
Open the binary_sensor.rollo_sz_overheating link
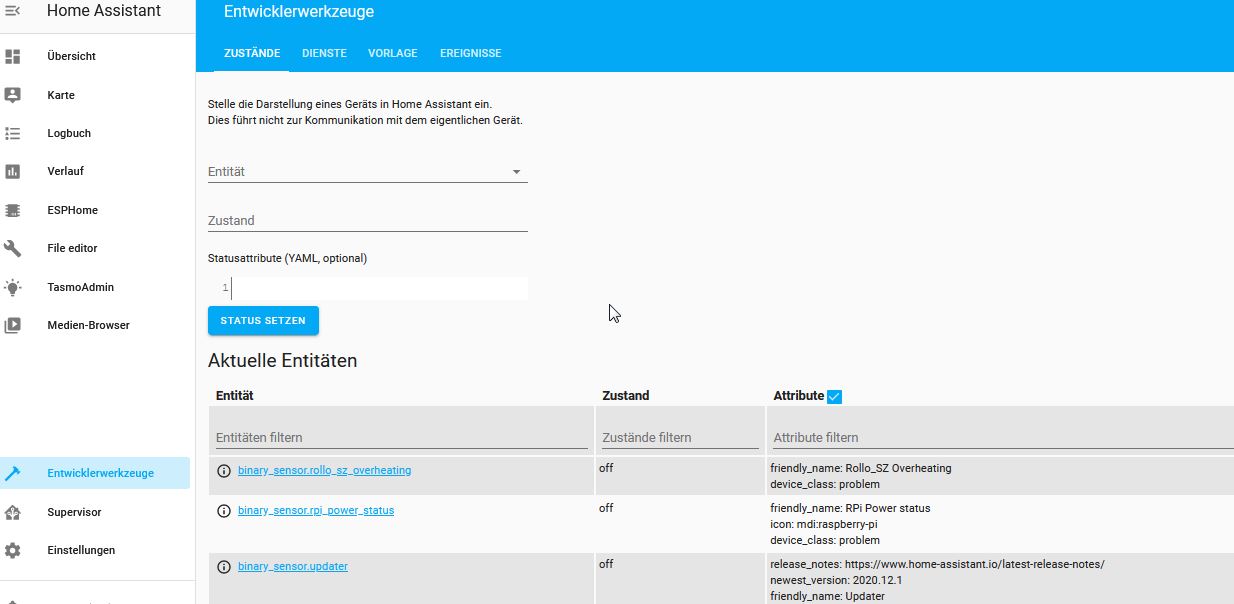(324, 470)
